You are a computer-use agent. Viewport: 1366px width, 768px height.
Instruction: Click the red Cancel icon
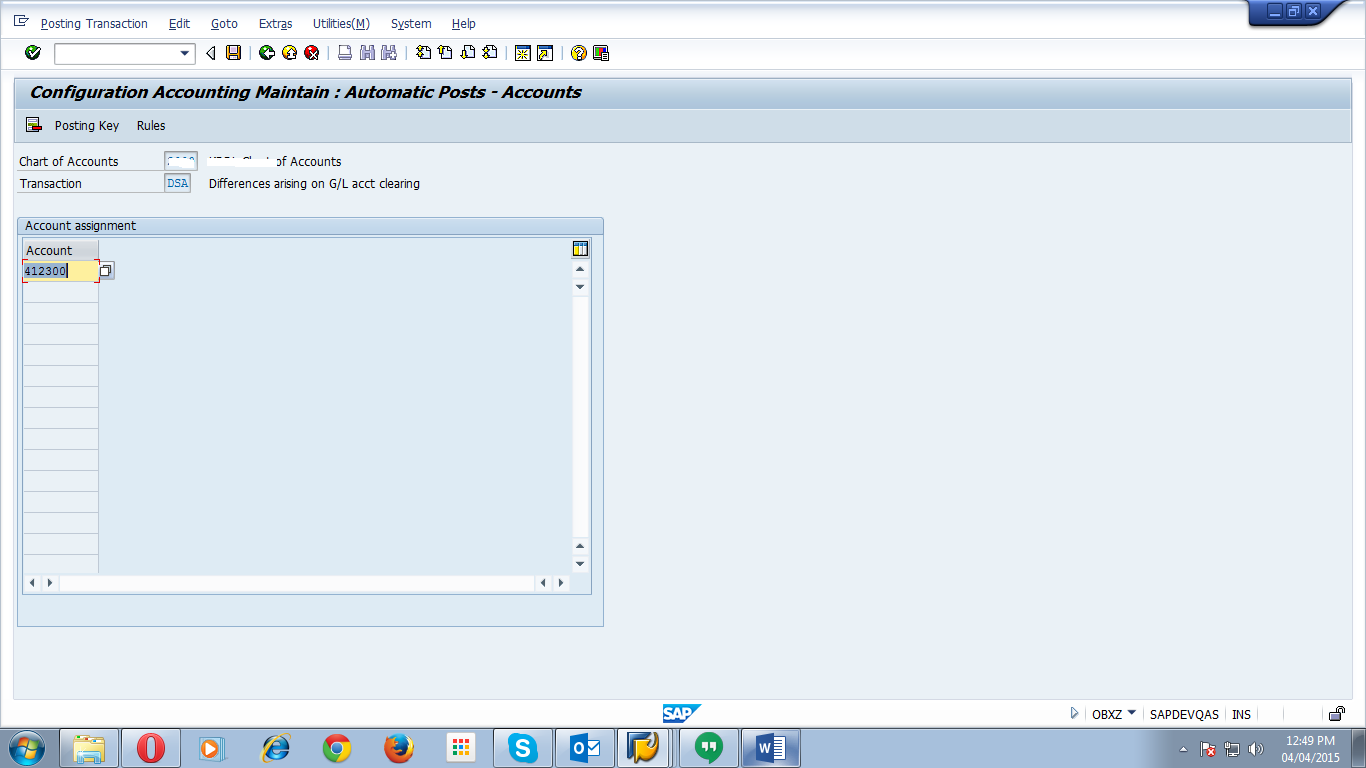[311, 52]
